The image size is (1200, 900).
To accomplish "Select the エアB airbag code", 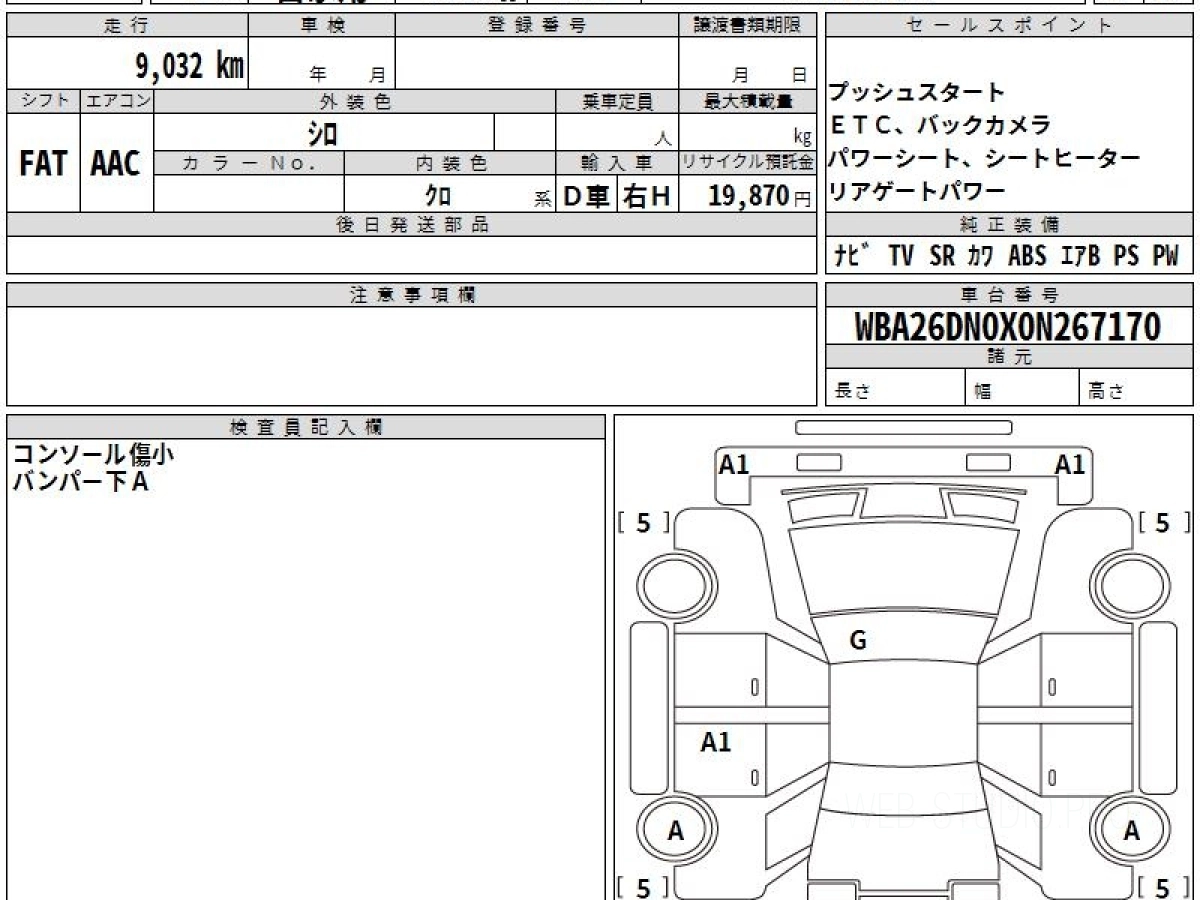I will [1080, 256].
